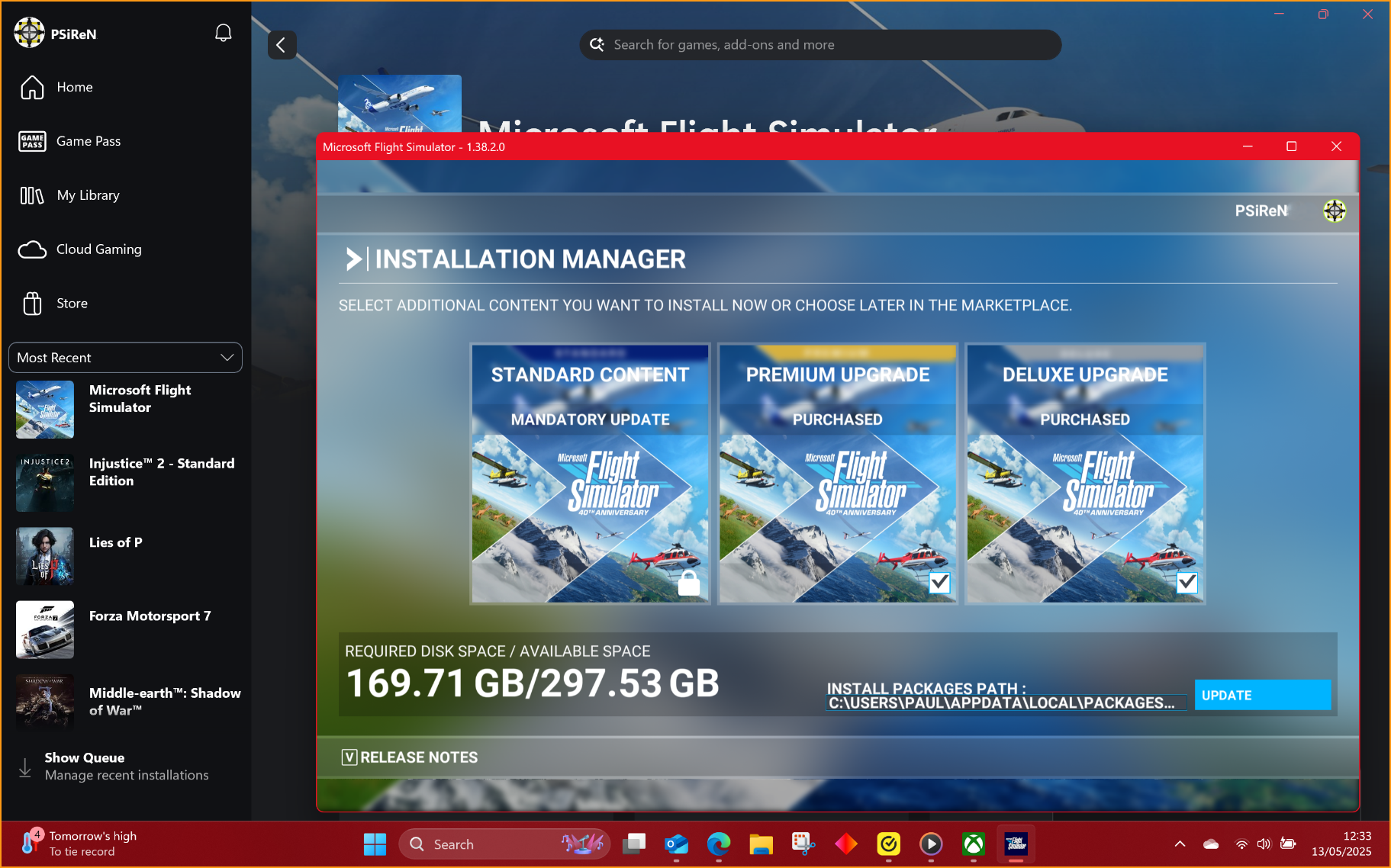Open notifications bell in Xbox app

(x=223, y=33)
